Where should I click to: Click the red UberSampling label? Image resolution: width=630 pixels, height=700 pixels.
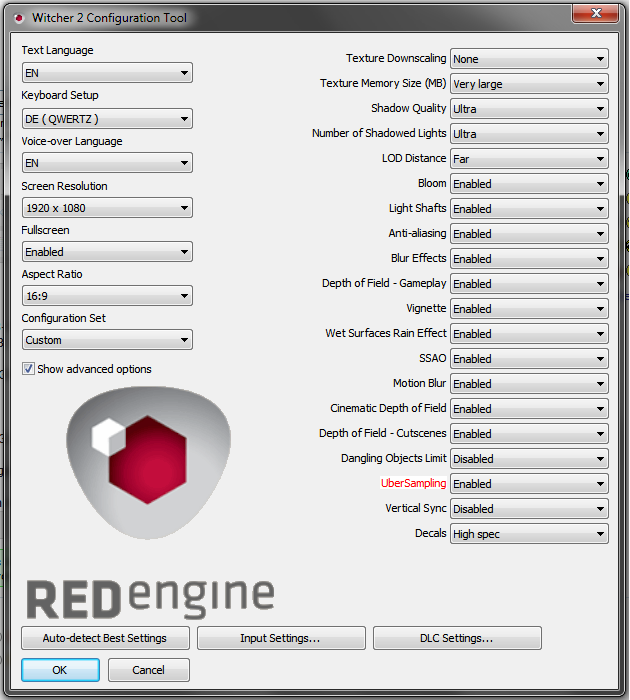tap(413, 483)
